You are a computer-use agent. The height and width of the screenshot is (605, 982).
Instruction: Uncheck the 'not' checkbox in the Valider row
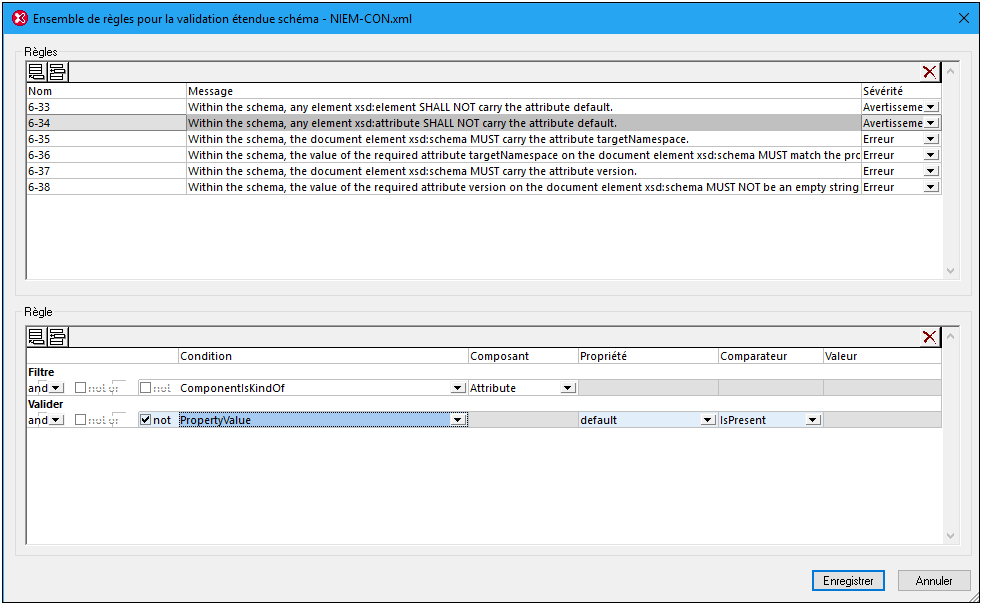pyautogui.click(x=146, y=420)
